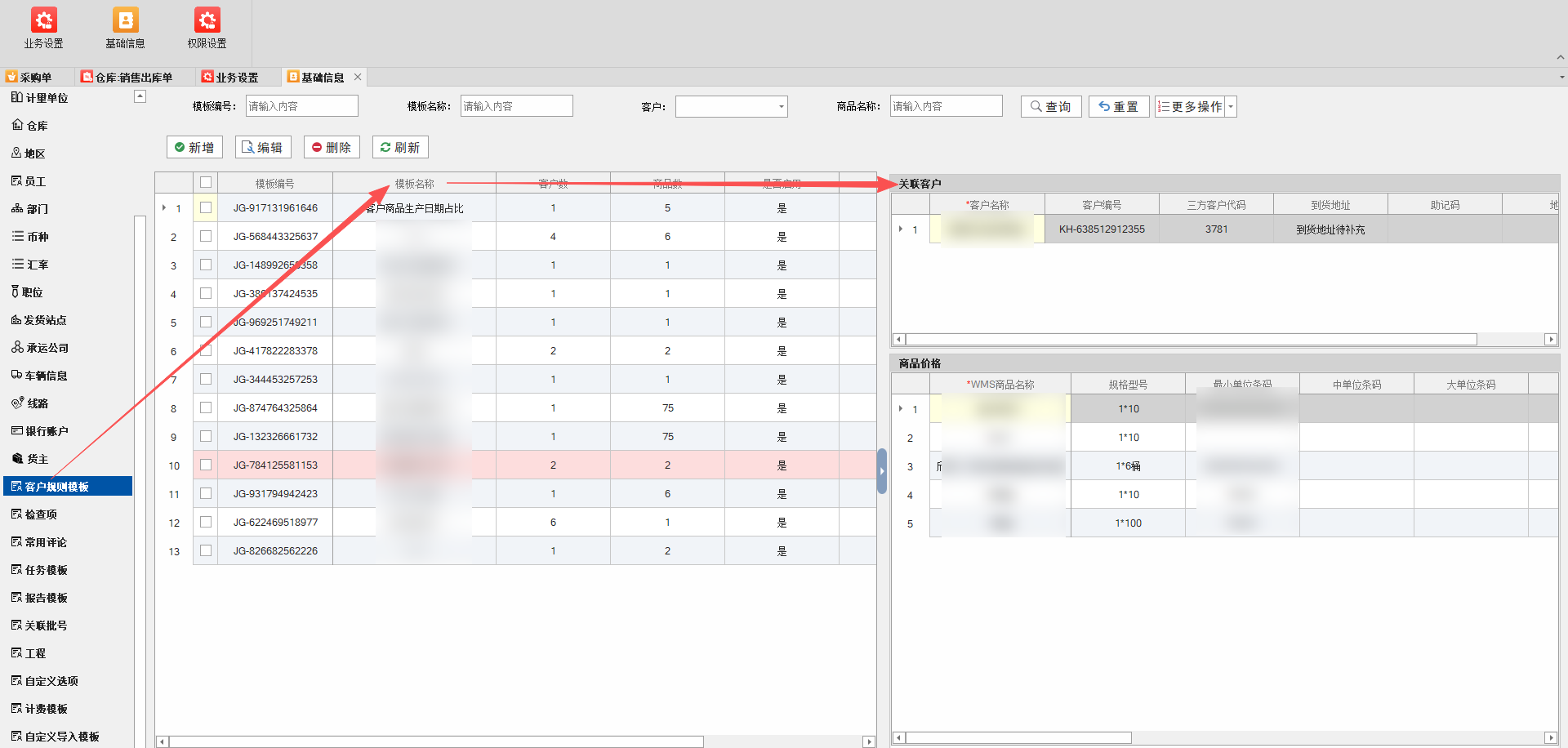Switch to the 采购单 tab
The image size is (1568, 748).
coord(35,78)
